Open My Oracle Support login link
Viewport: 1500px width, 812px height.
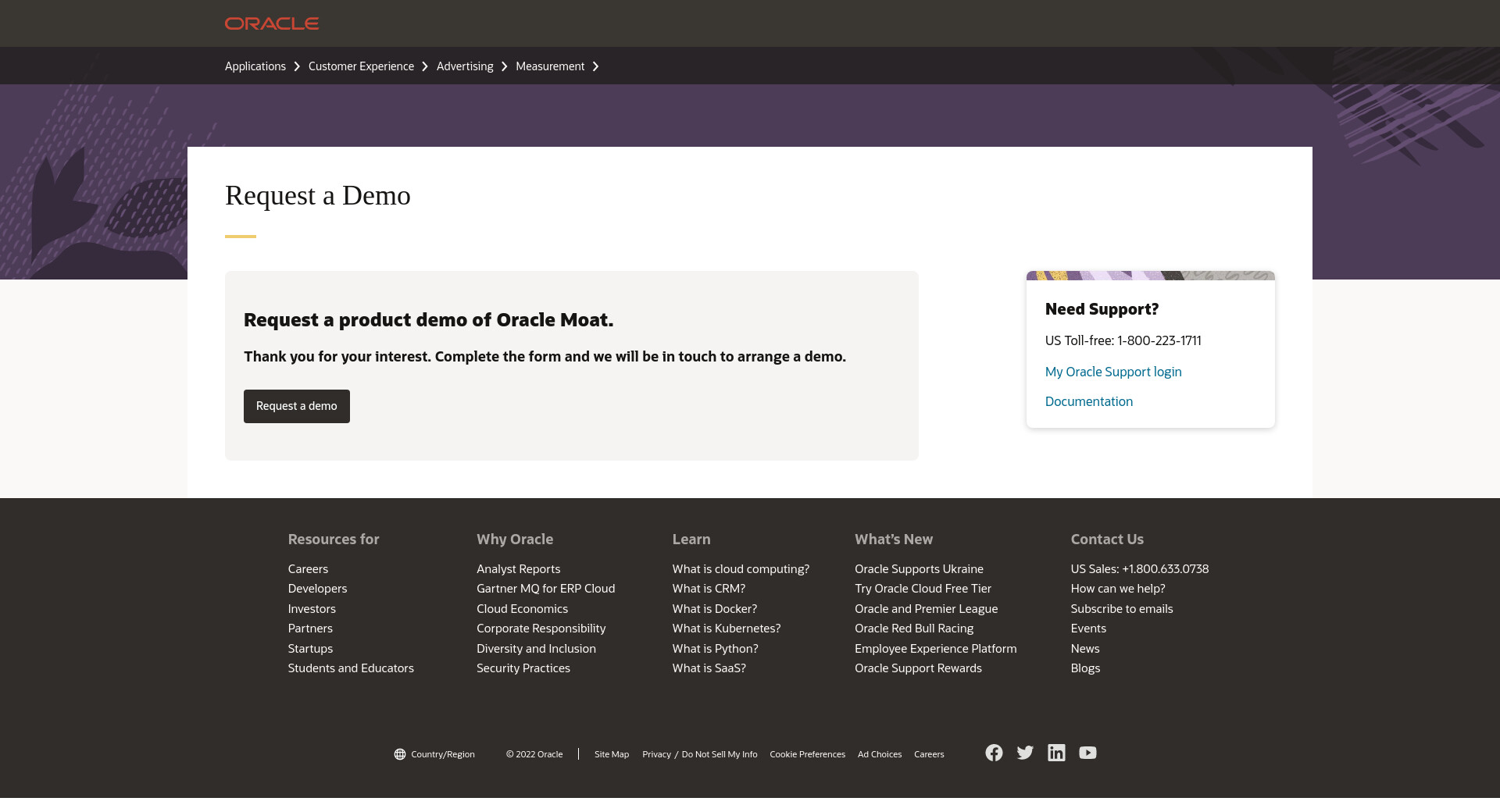click(x=1113, y=372)
